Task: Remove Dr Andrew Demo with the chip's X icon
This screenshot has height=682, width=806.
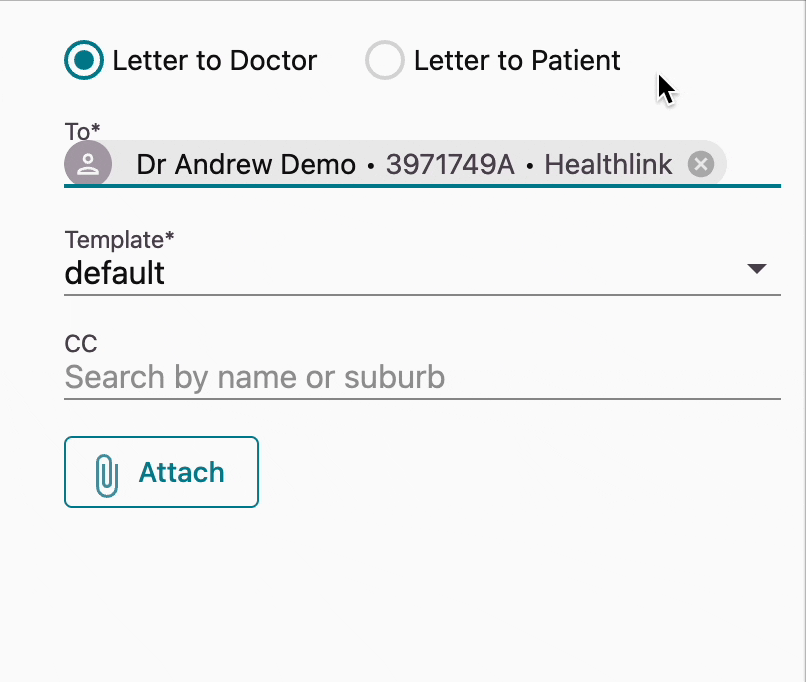Action: pos(701,164)
